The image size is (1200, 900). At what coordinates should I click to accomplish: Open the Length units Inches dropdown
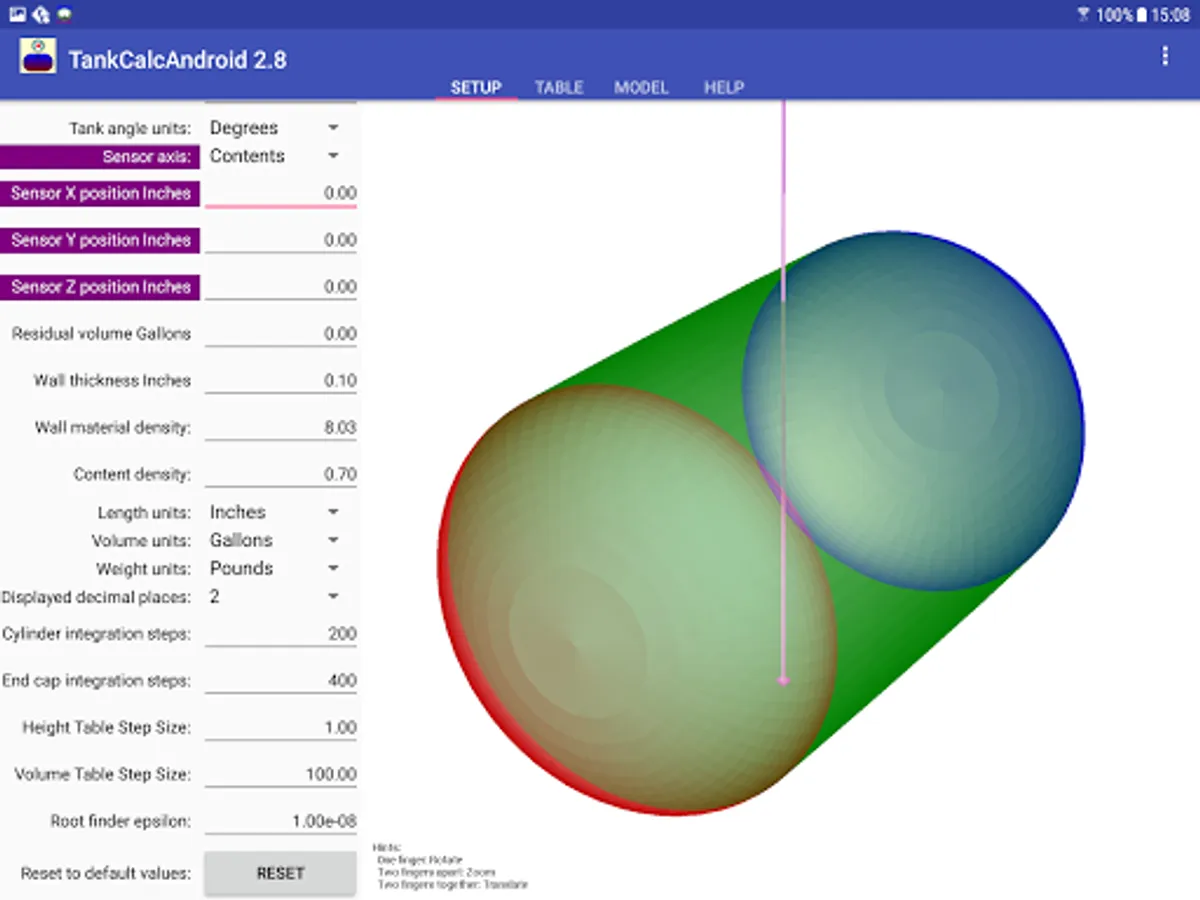(275, 512)
